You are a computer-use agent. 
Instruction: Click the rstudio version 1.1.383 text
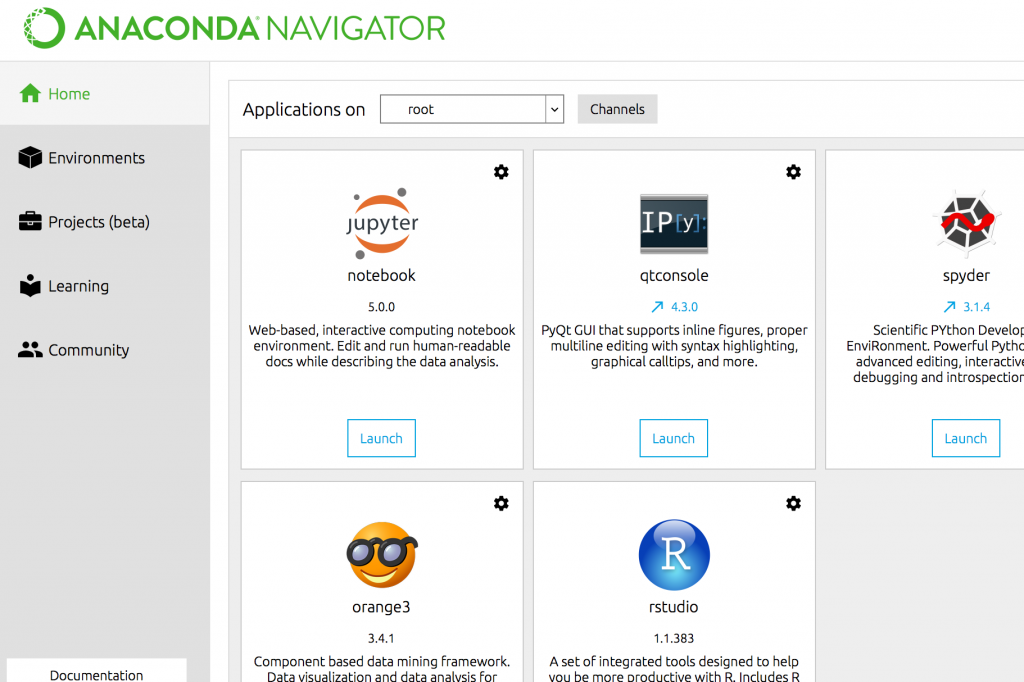pyautogui.click(x=674, y=638)
